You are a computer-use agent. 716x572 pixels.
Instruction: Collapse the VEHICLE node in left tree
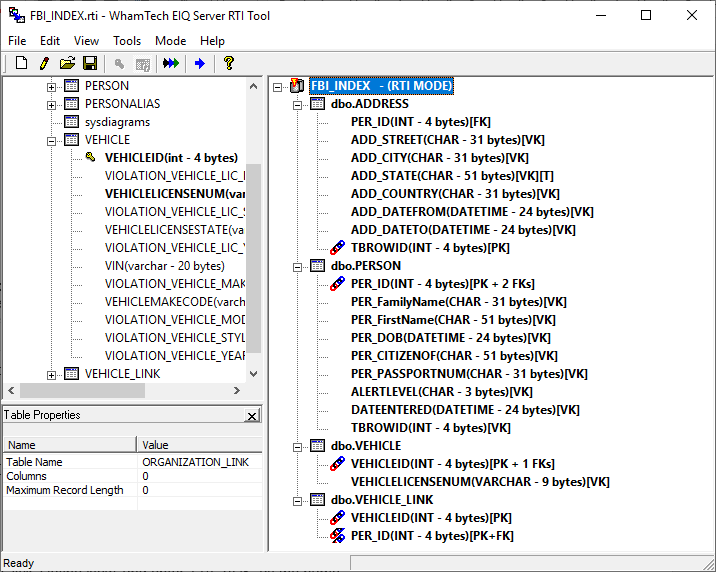[52, 141]
